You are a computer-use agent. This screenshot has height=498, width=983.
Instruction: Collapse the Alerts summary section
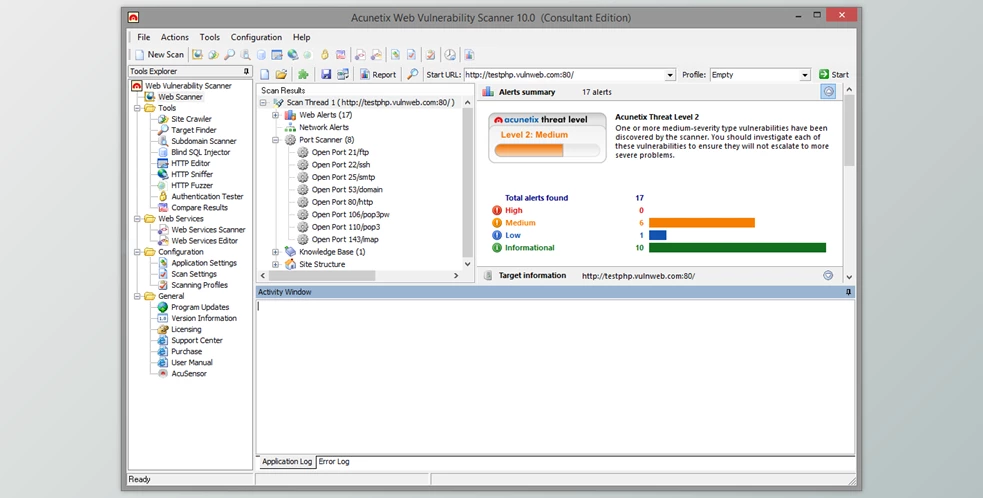pyautogui.click(x=828, y=92)
